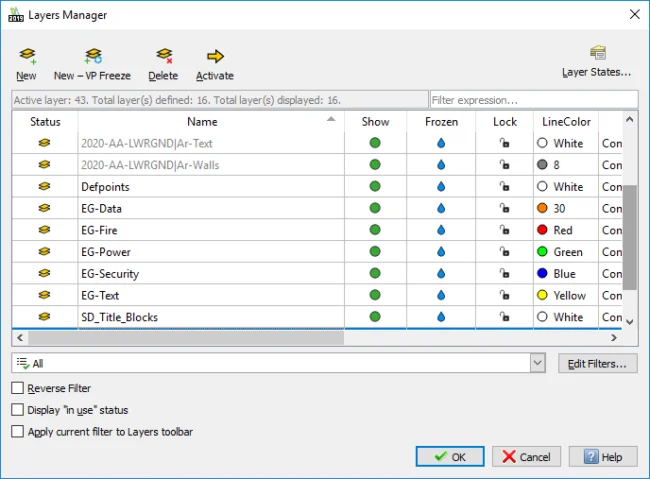Screen dimensions: 650x479
Task: Enable Apply current filter to Layers toolbar
Action: tap(17, 432)
